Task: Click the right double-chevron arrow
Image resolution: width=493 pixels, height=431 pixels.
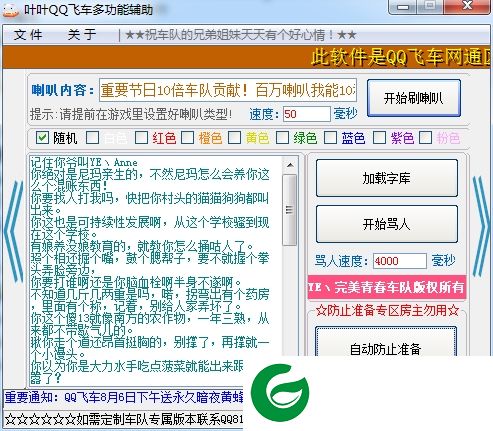Action: click(x=481, y=227)
